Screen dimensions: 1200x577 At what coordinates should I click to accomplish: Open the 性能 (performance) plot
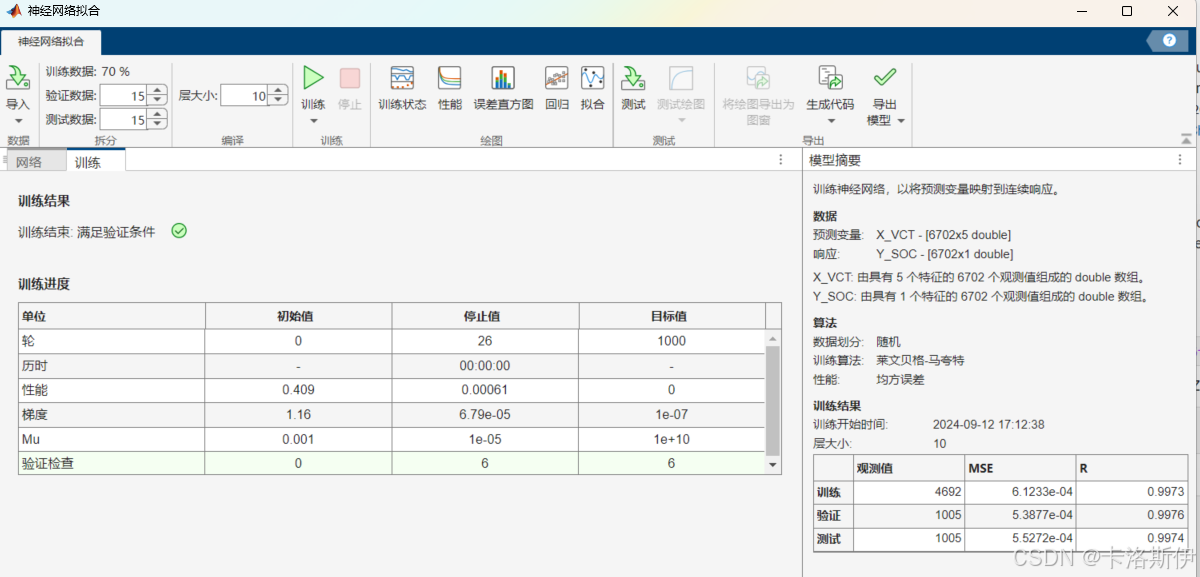click(450, 78)
